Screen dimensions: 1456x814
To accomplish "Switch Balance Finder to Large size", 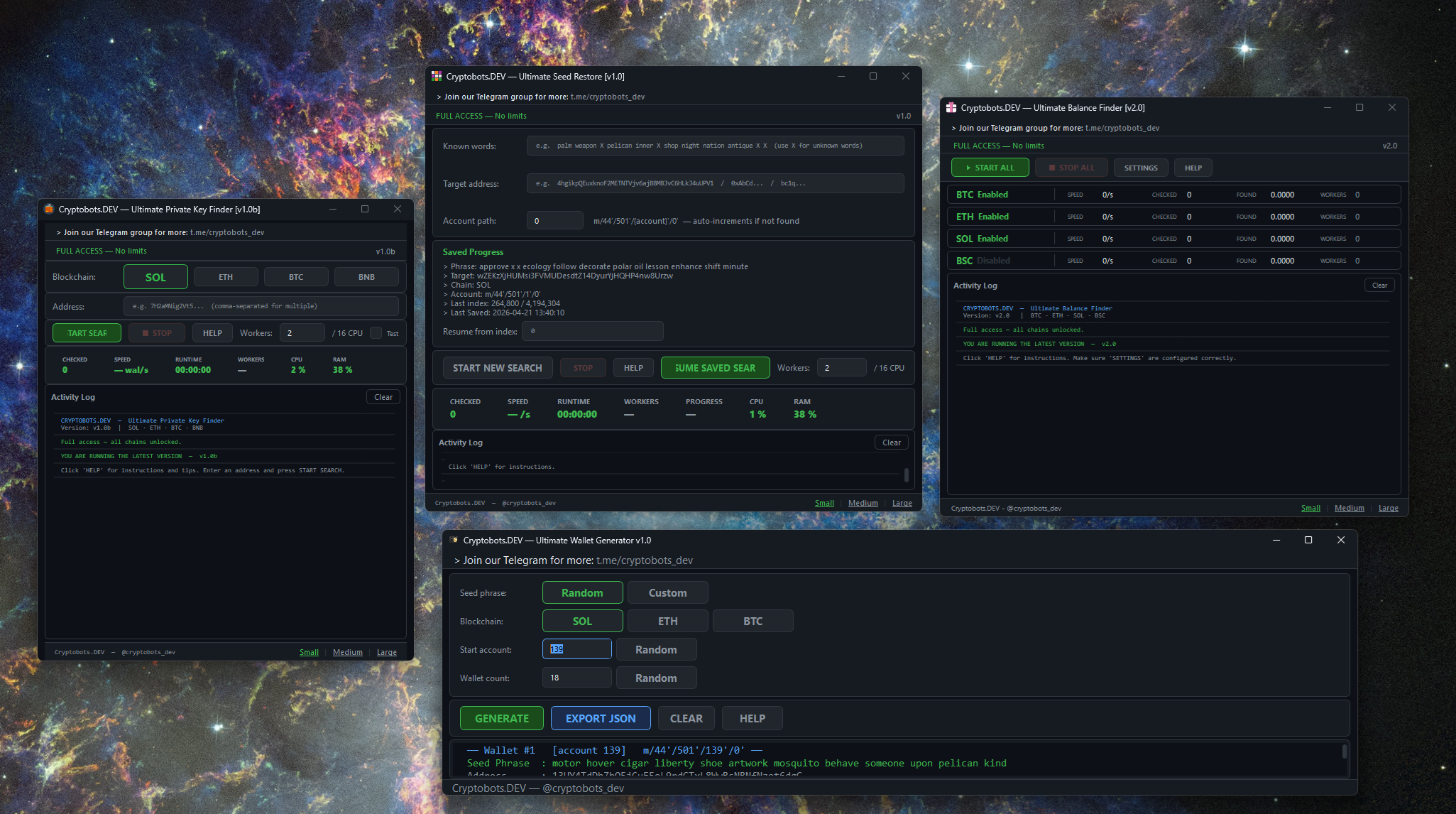I will coord(1388,508).
